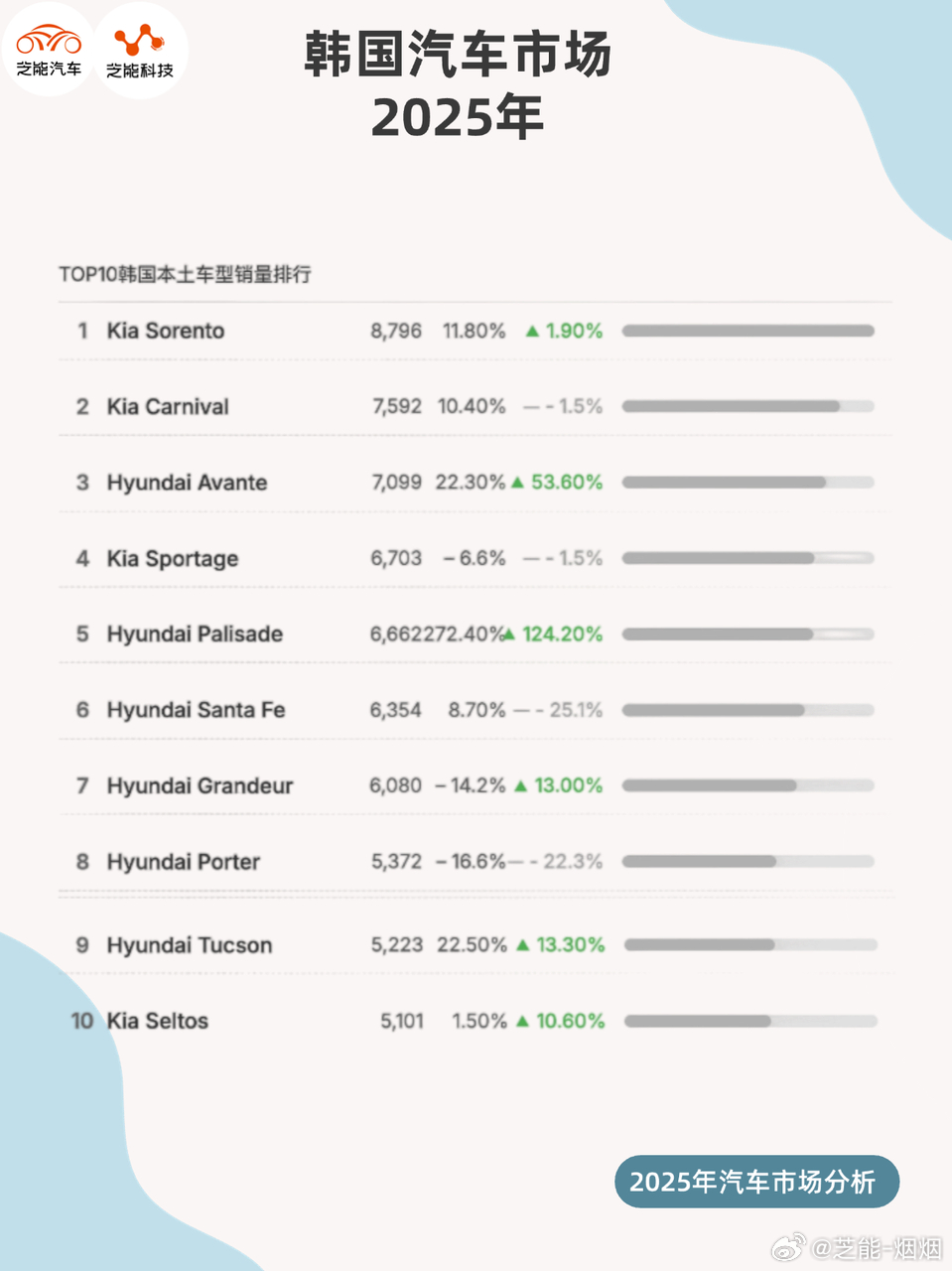Select the Hyundai Porter row name
Viewport: 952px width, 1271px height.
184,862
